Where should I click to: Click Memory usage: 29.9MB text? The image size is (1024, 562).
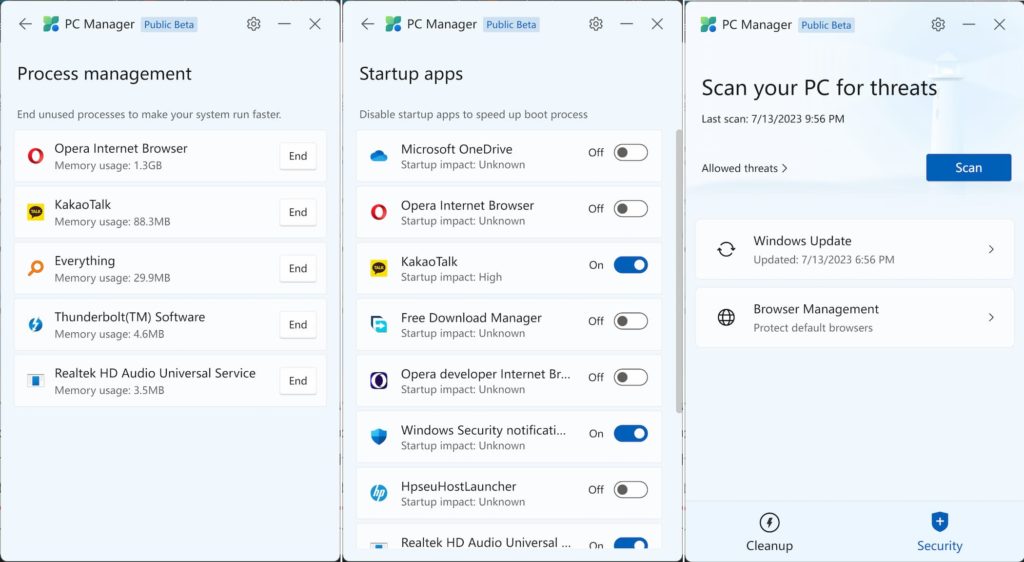click(x=112, y=278)
